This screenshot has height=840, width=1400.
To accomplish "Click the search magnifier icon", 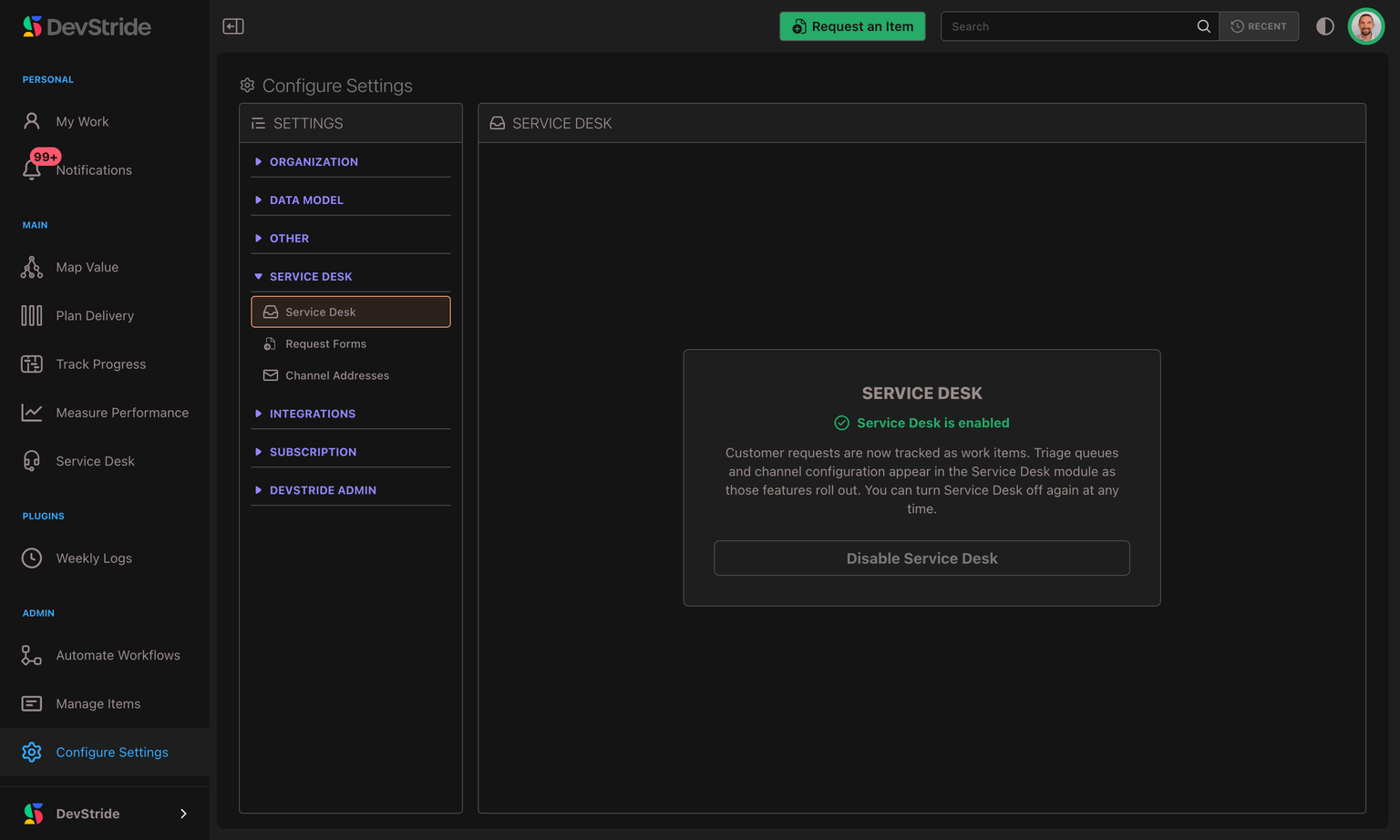I will tap(1203, 26).
